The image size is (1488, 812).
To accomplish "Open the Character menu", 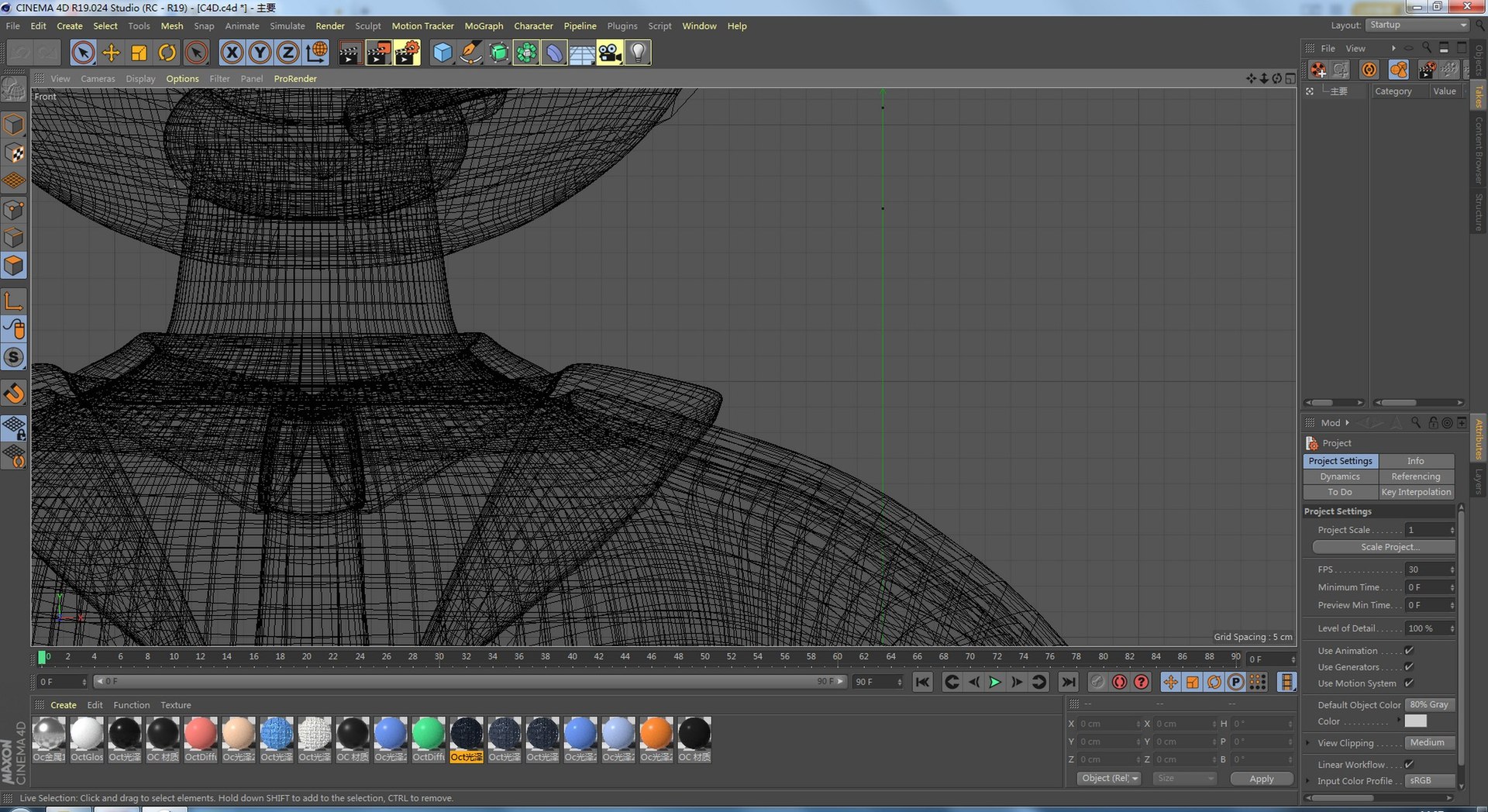I will pos(533,26).
